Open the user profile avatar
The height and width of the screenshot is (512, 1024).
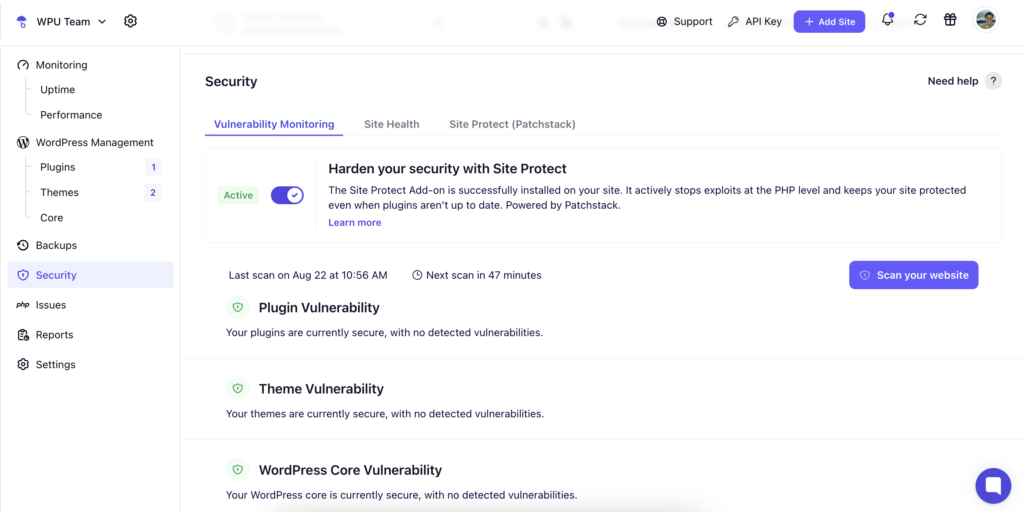(x=986, y=20)
